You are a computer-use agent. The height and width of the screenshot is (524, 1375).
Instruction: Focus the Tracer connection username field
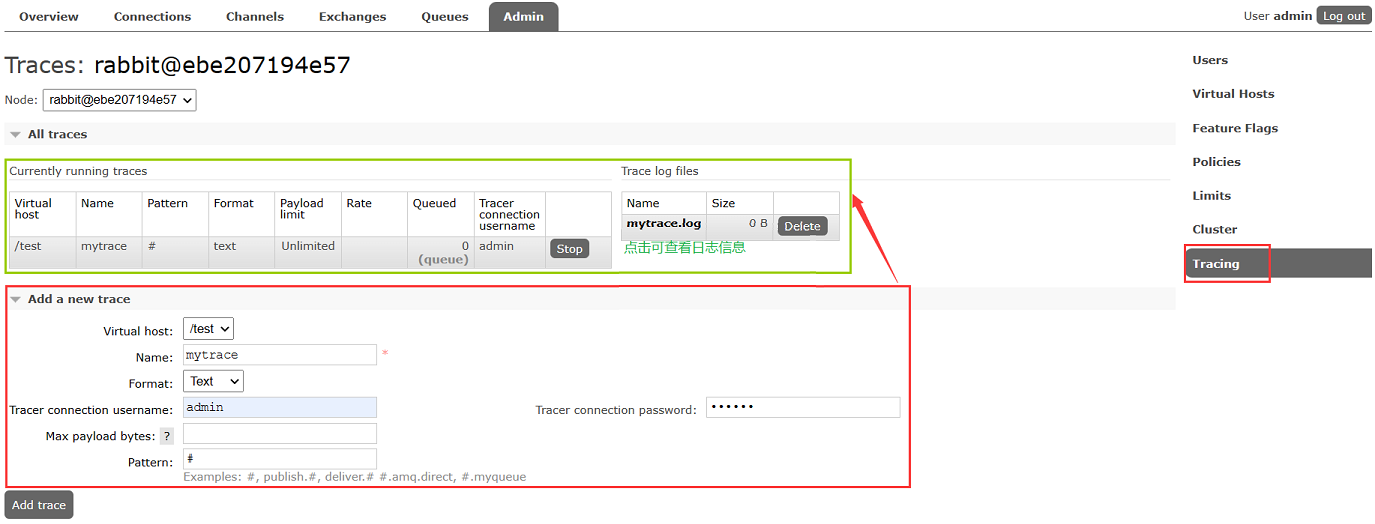tap(280, 407)
